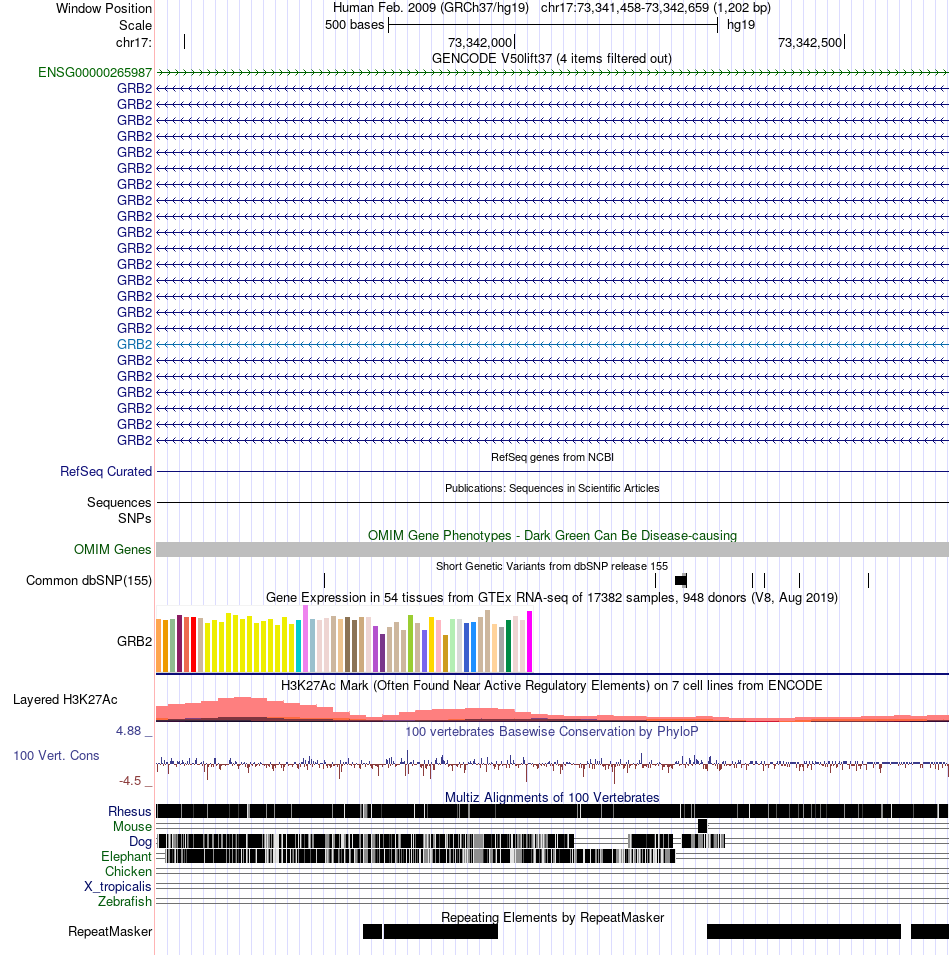
Task: Click the Publications 'Sequences' track label
Action: point(119,502)
